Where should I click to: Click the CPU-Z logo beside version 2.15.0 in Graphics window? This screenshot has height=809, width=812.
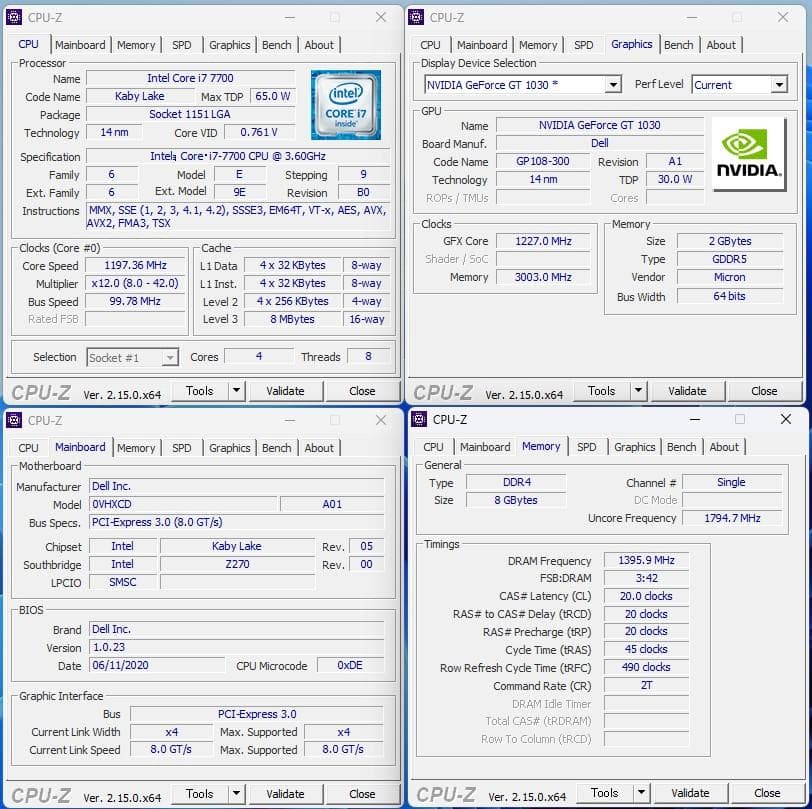(442, 391)
